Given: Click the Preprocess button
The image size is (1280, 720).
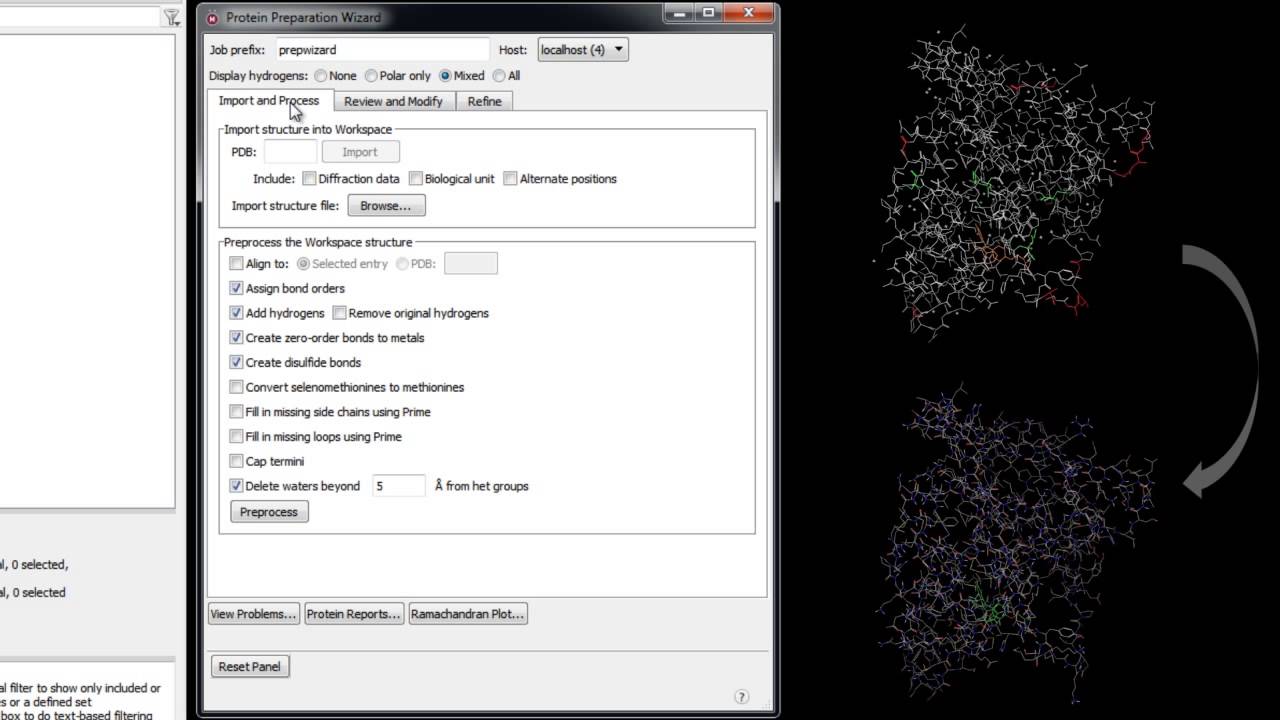Looking at the screenshot, I should [x=269, y=512].
